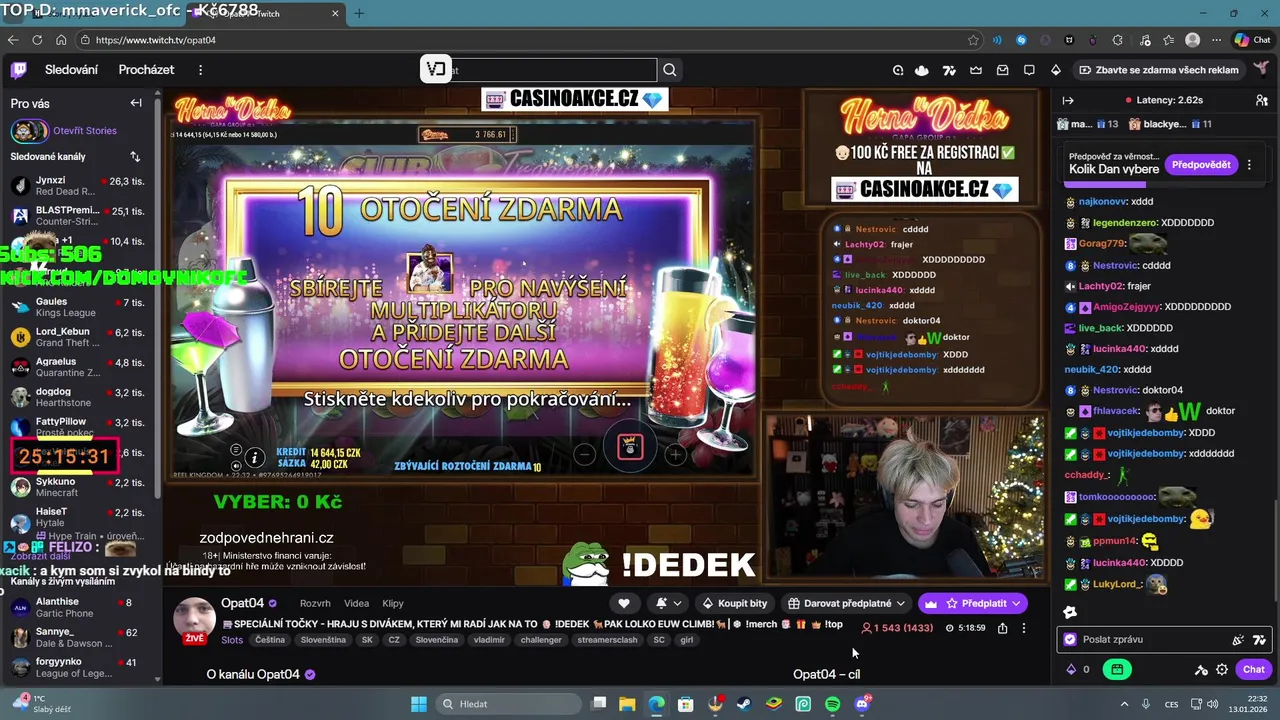This screenshot has height=720, width=1280.
Task: Open Alanthise channel in the sidebar
Action: pos(80,607)
